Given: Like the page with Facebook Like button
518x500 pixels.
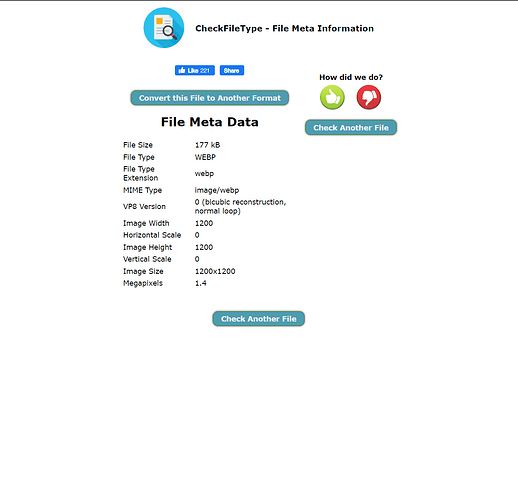Looking at the screenshot, I should pos(195,70).
